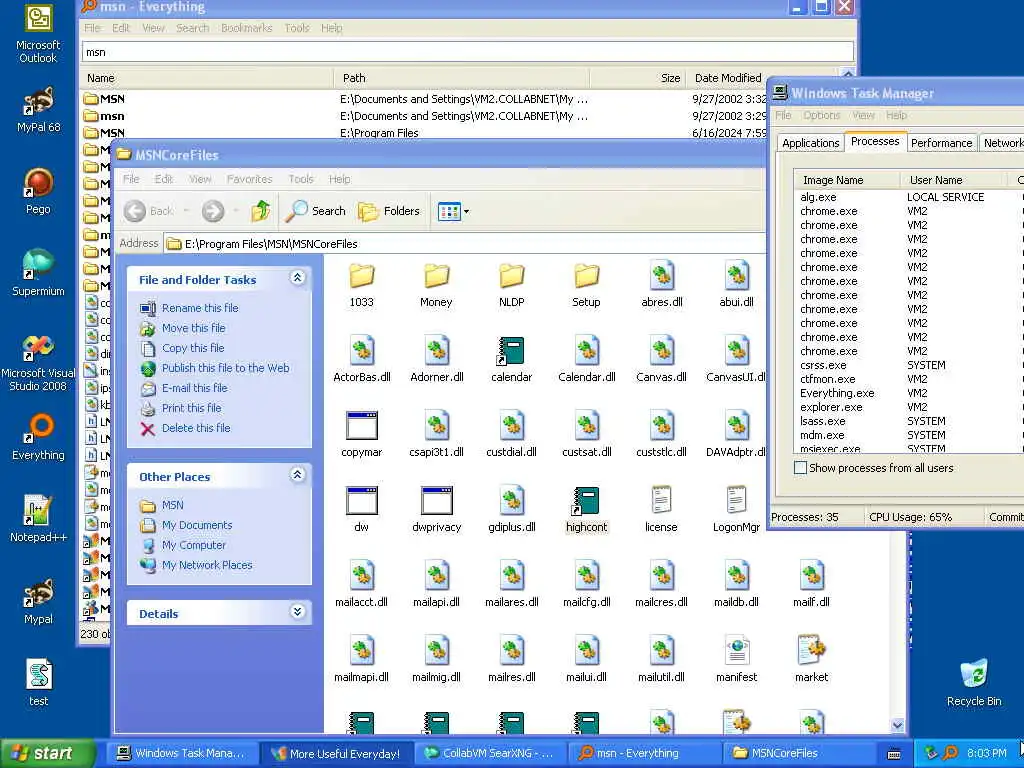Launch MyPal 68 from the desktop
The width and height of the screenshot is (1024, 768).
coord(38,109)
